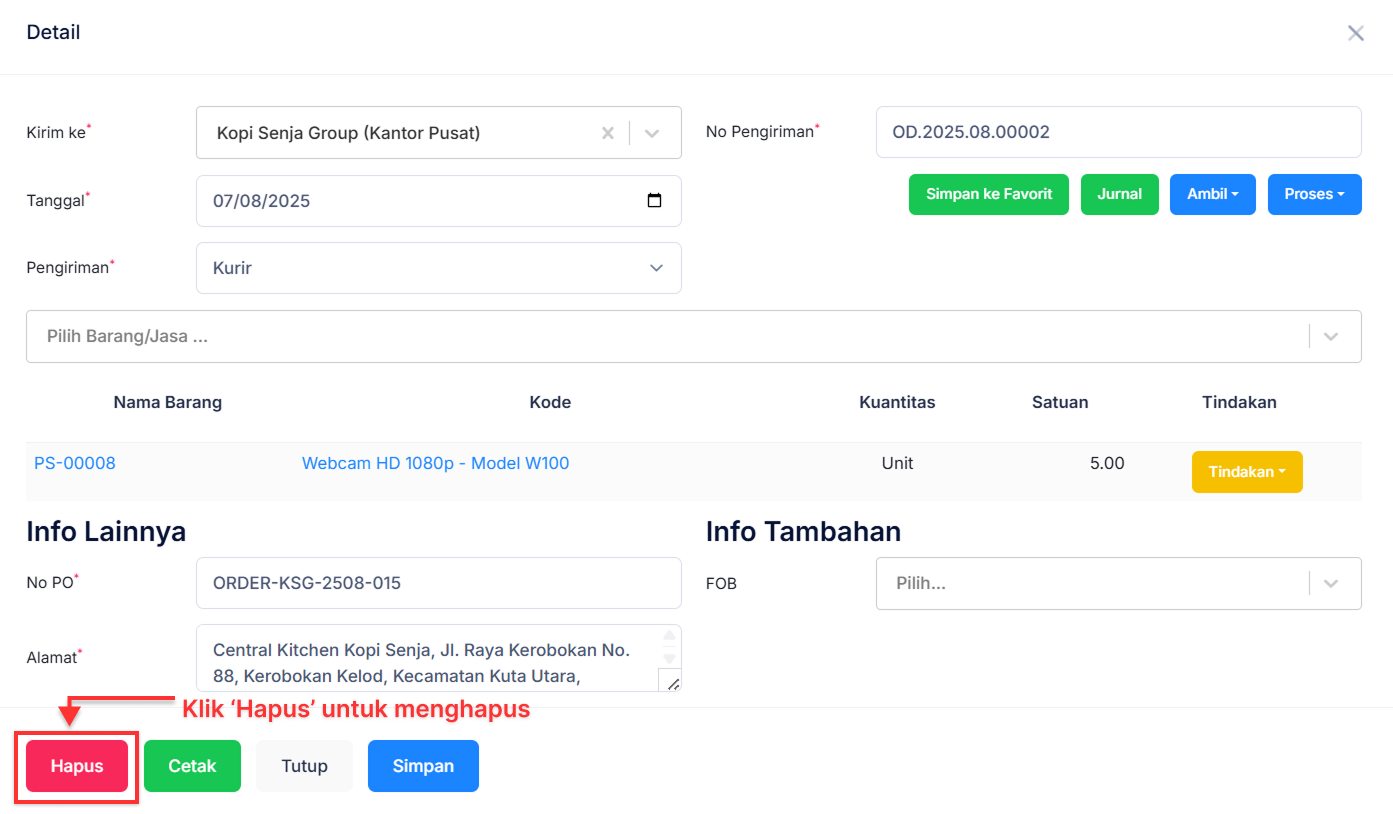Screen dimensions: 1393x814
Task: Close the Detail dialog with X icon
Action: 1355,33
